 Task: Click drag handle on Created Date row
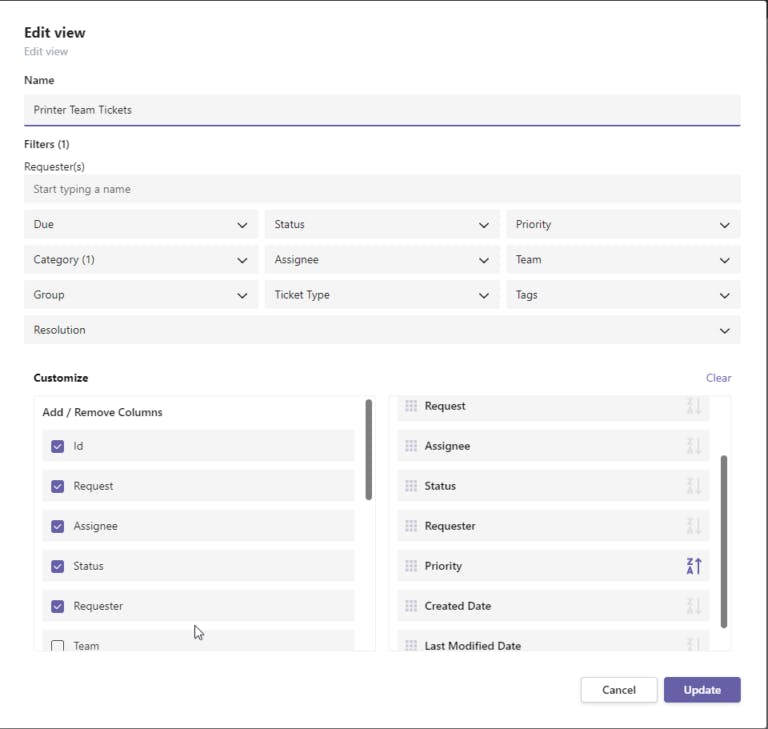pyautogui.click(x=411, y=606)
